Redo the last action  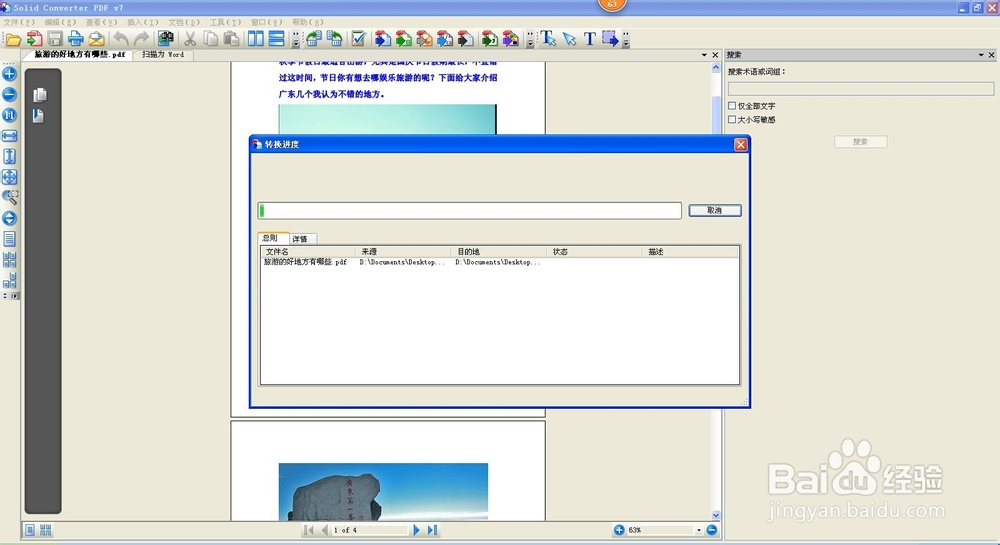pos(141,39)
